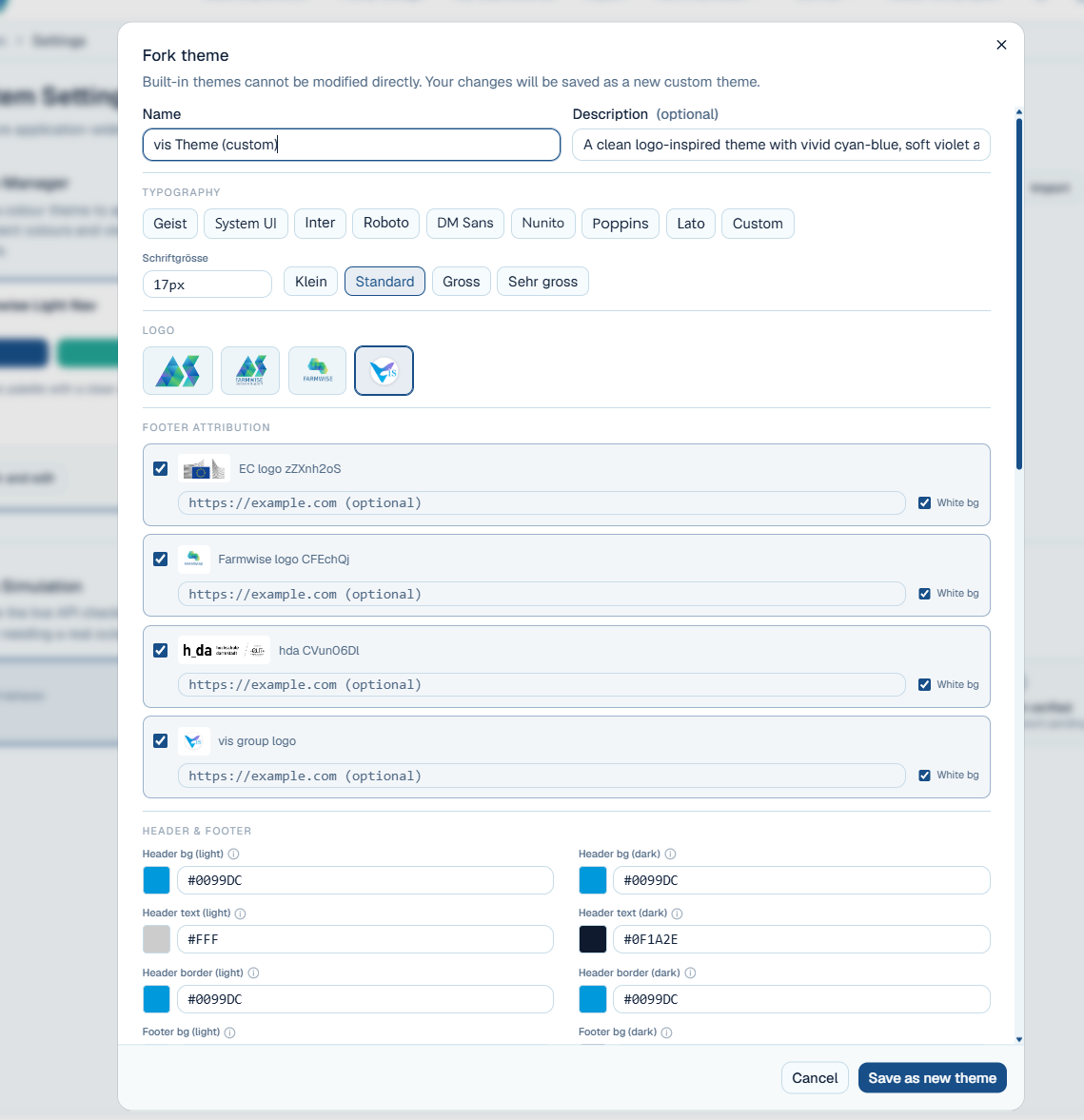The width and height of the screenshot is (1084, 1120).
Task: Edit Header bg (light) hex value
Action: pos(365,880)
